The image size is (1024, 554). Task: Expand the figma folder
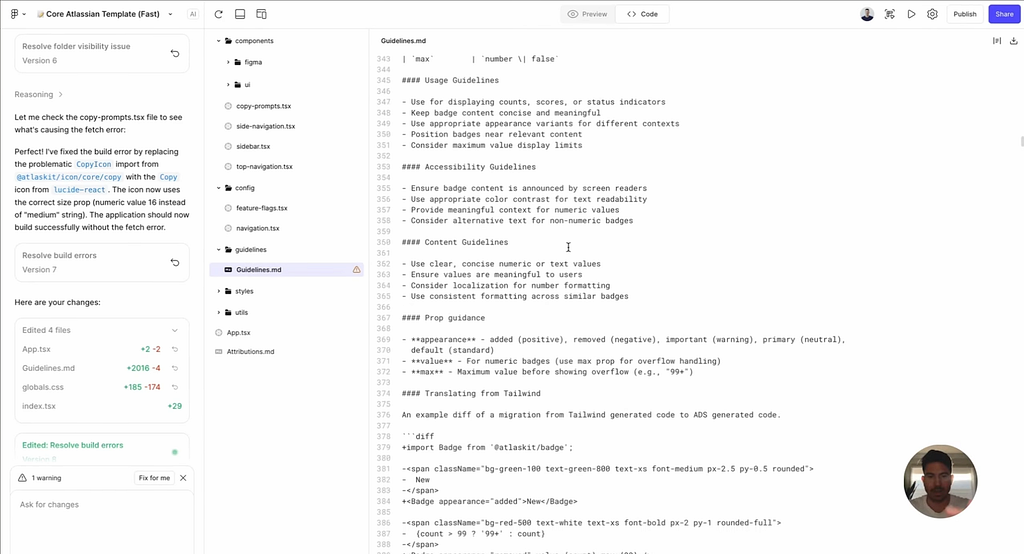pos(228,62)
